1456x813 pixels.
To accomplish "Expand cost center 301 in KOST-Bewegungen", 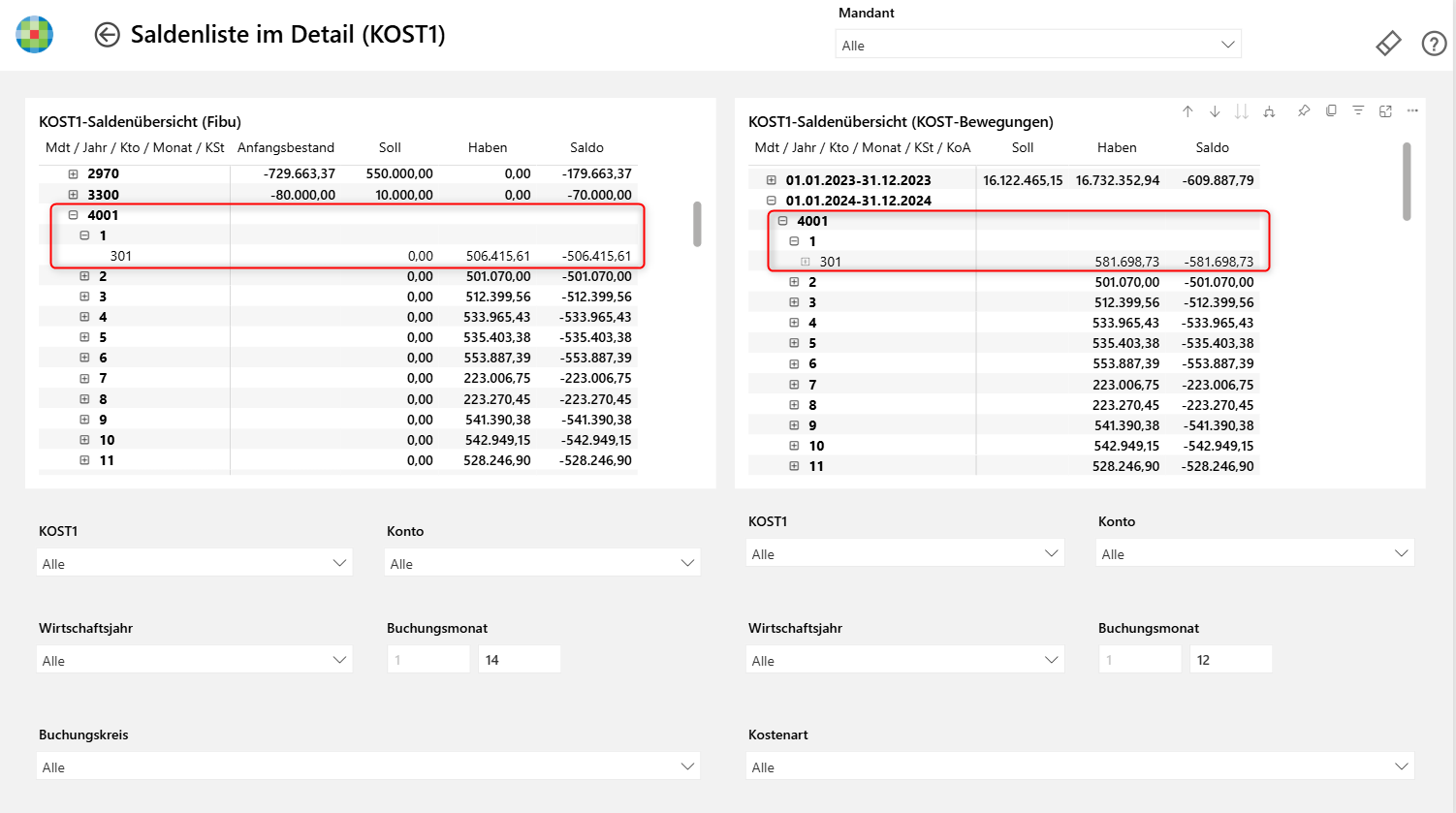I will [805, 262].
